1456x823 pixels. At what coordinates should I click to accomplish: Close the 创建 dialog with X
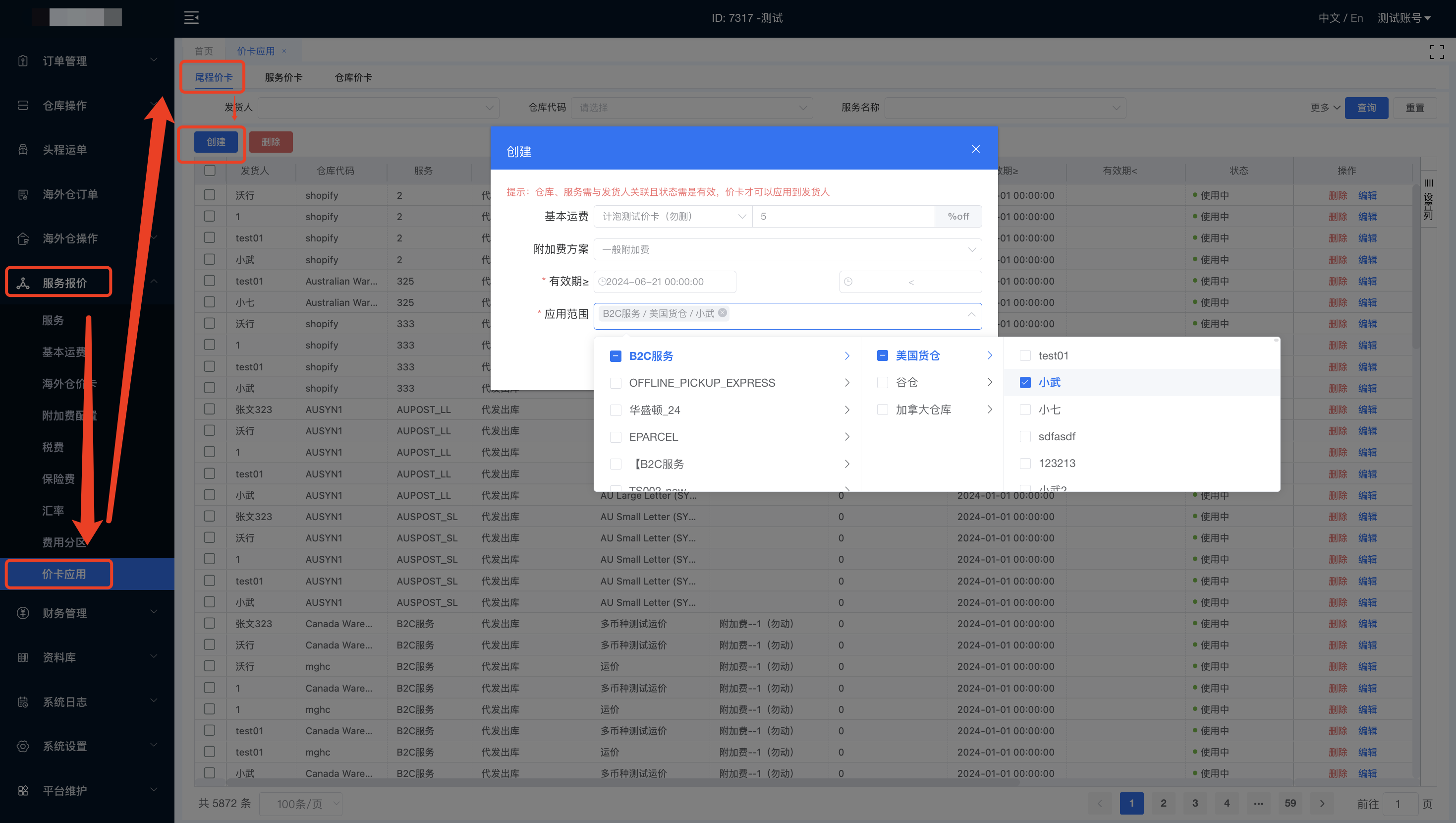click(976, 149)
